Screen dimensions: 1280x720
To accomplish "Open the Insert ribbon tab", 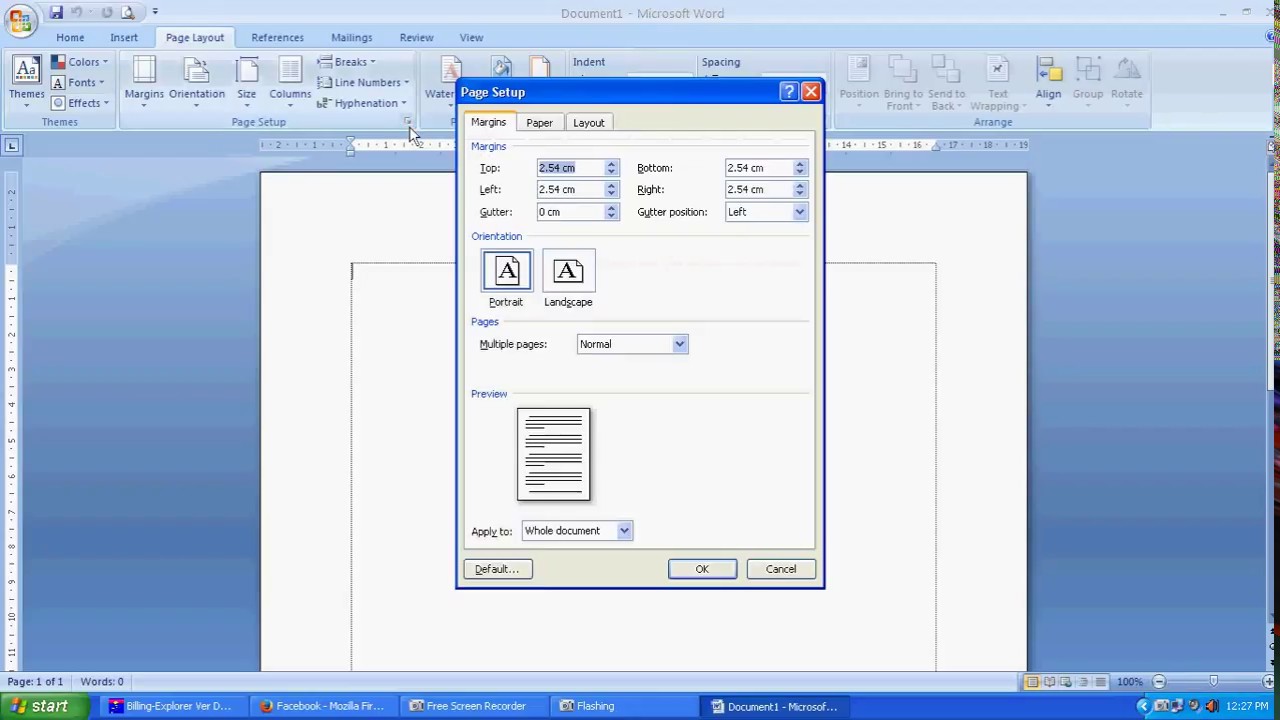I will [124, 38].
